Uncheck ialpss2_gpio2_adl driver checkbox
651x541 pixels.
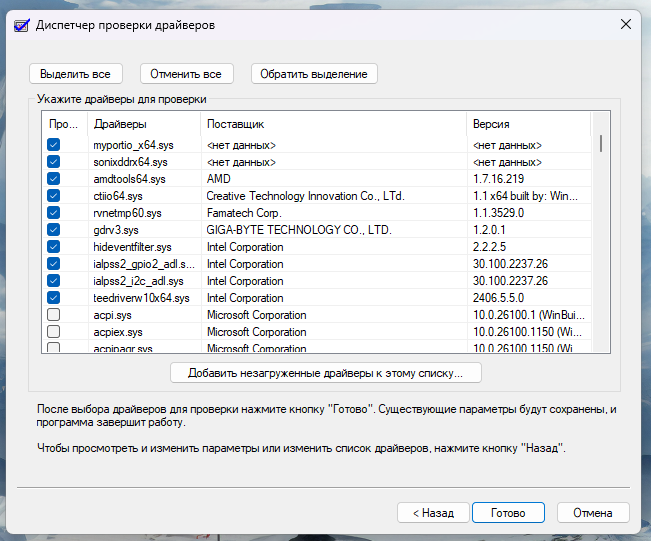coord(54,264)
